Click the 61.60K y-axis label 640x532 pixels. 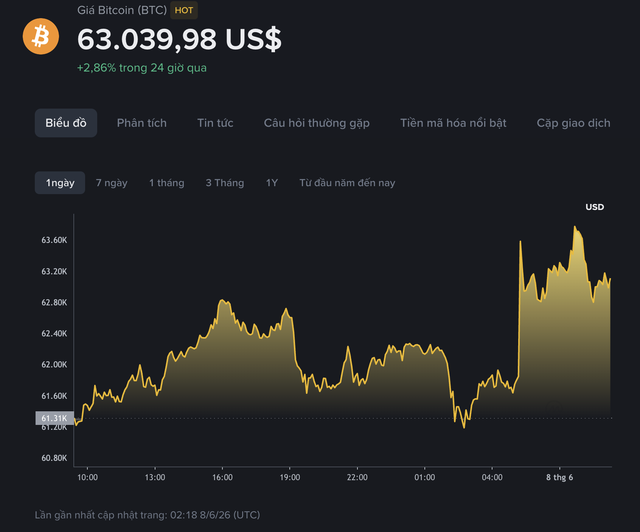(x=54, y=396)
